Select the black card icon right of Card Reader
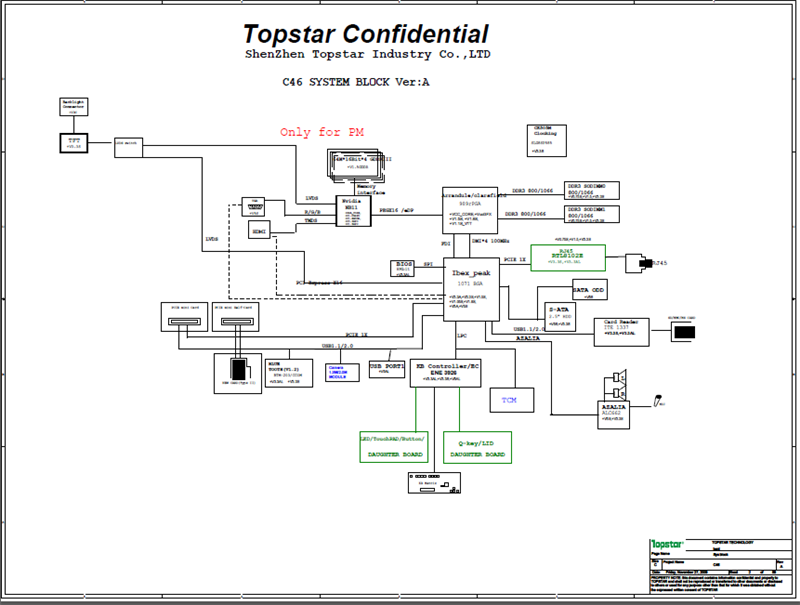 [686, 331]
